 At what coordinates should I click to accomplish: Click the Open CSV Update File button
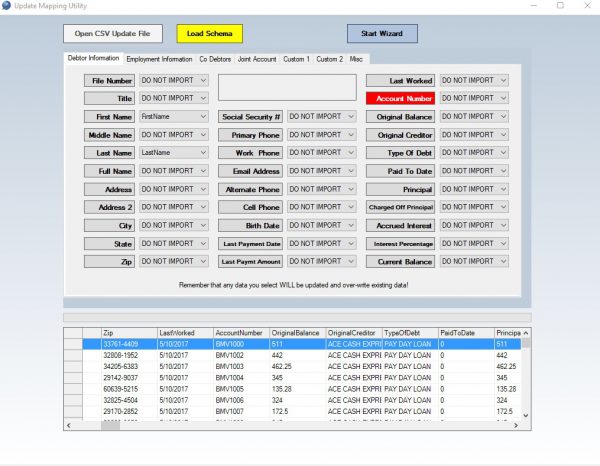pyautogui.click(x=113, y=34)
